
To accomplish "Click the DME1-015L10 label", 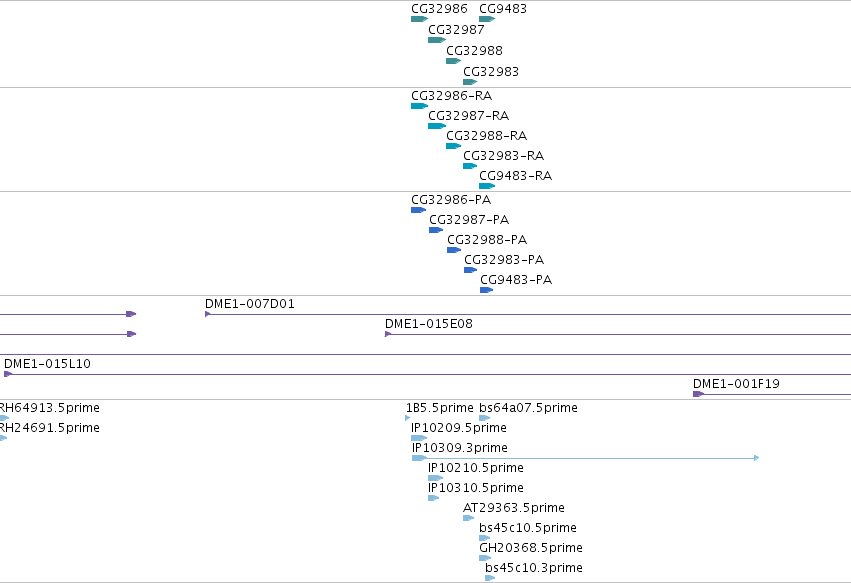I will click(x=47, y=364).
